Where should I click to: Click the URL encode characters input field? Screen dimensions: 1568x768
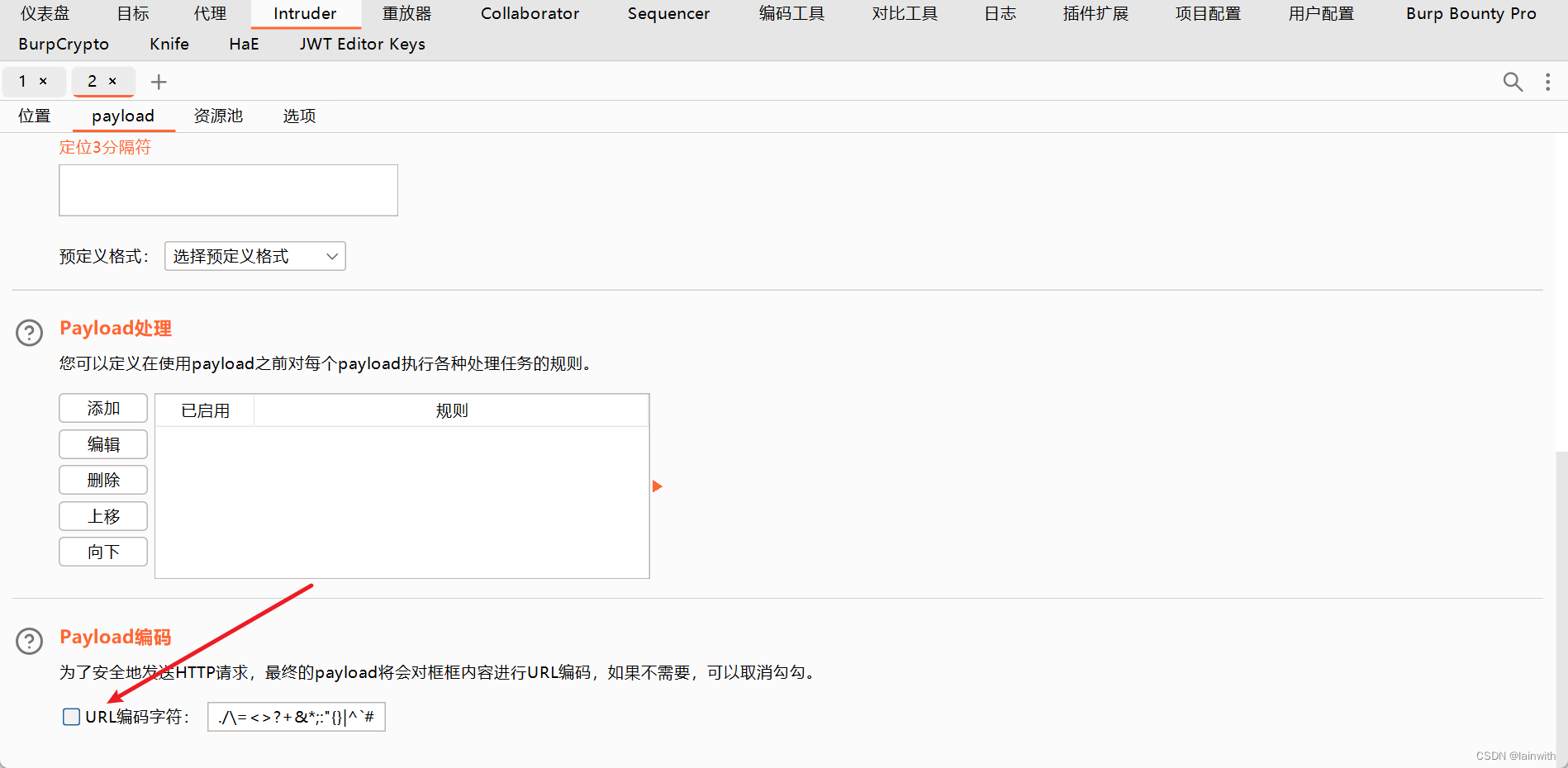pyautogui.click(x=297, y=717)
